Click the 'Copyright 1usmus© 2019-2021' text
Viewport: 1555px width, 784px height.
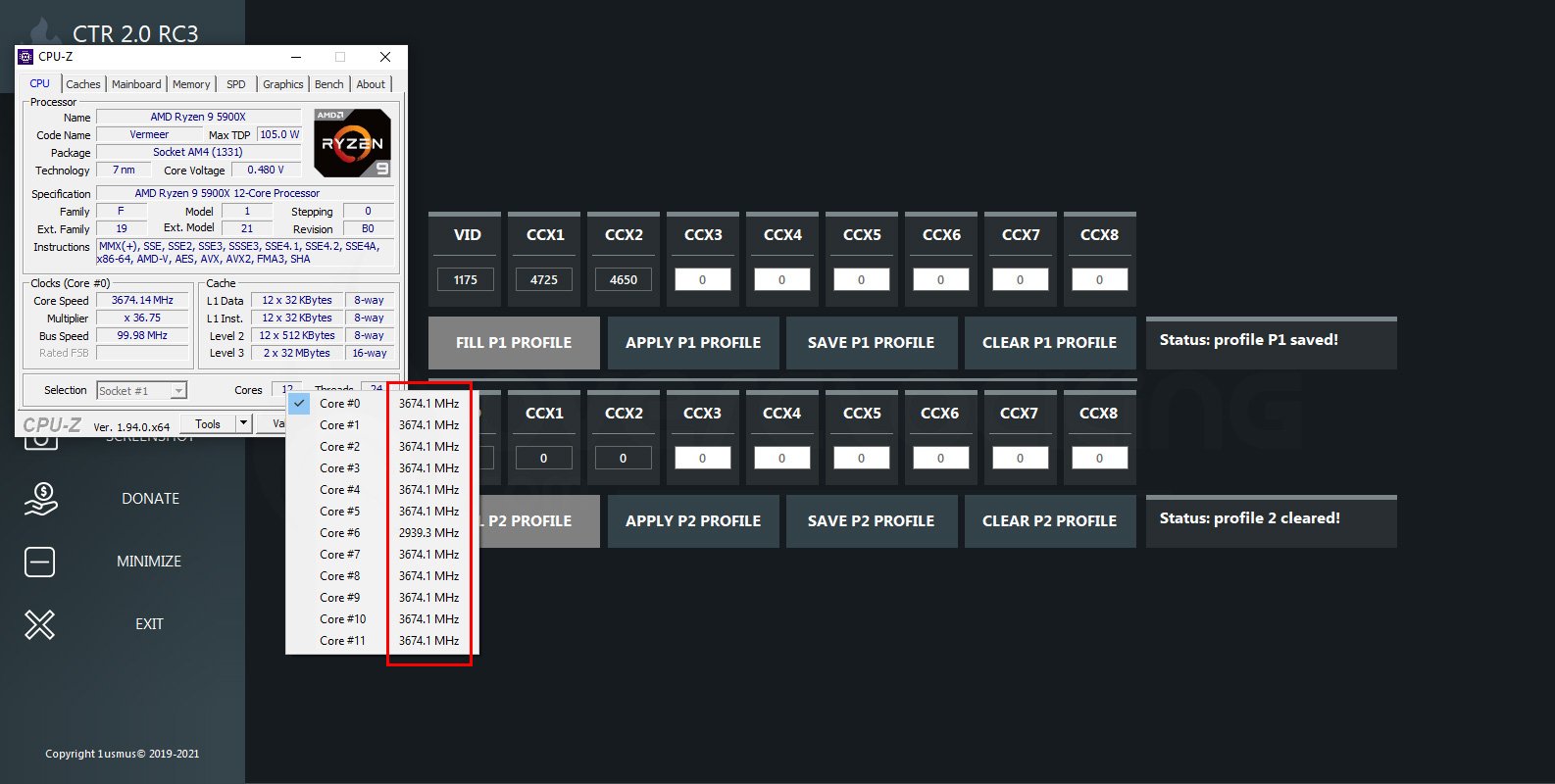coord(122,754)
